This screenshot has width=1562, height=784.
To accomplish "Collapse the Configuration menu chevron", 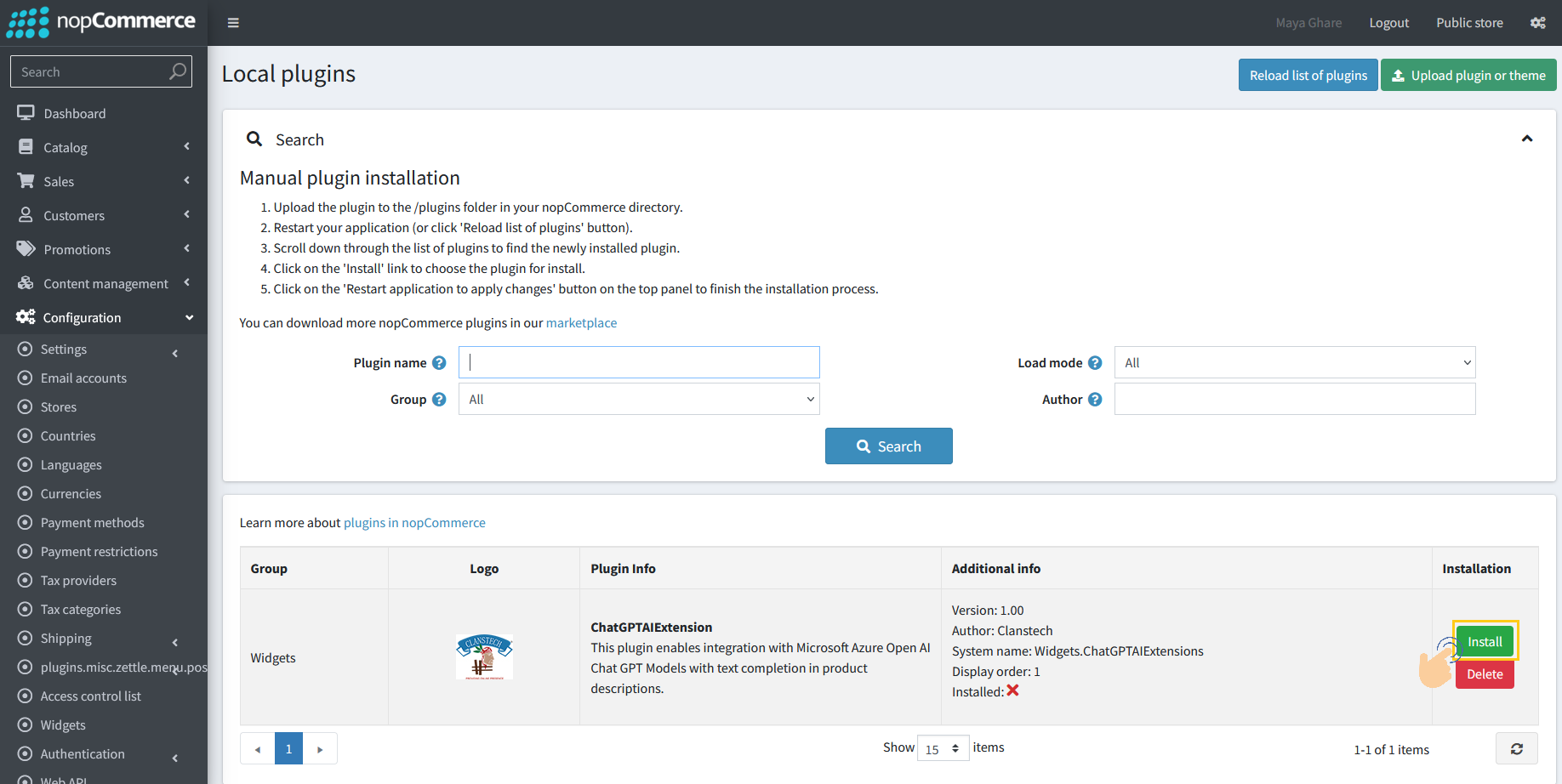I will (x=189, y=317).
